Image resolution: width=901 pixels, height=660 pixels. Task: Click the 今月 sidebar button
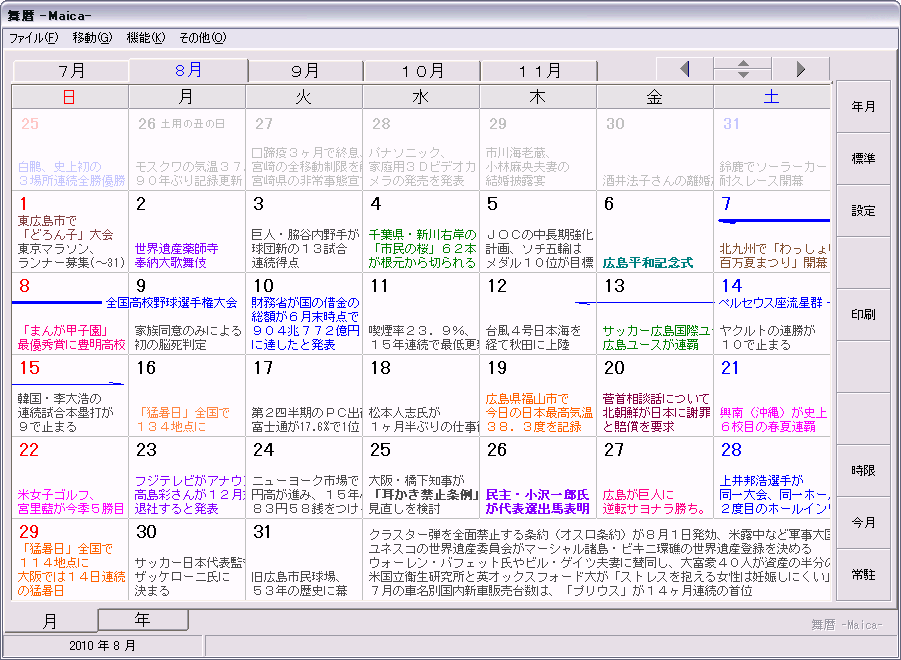(x=863, y=523)
